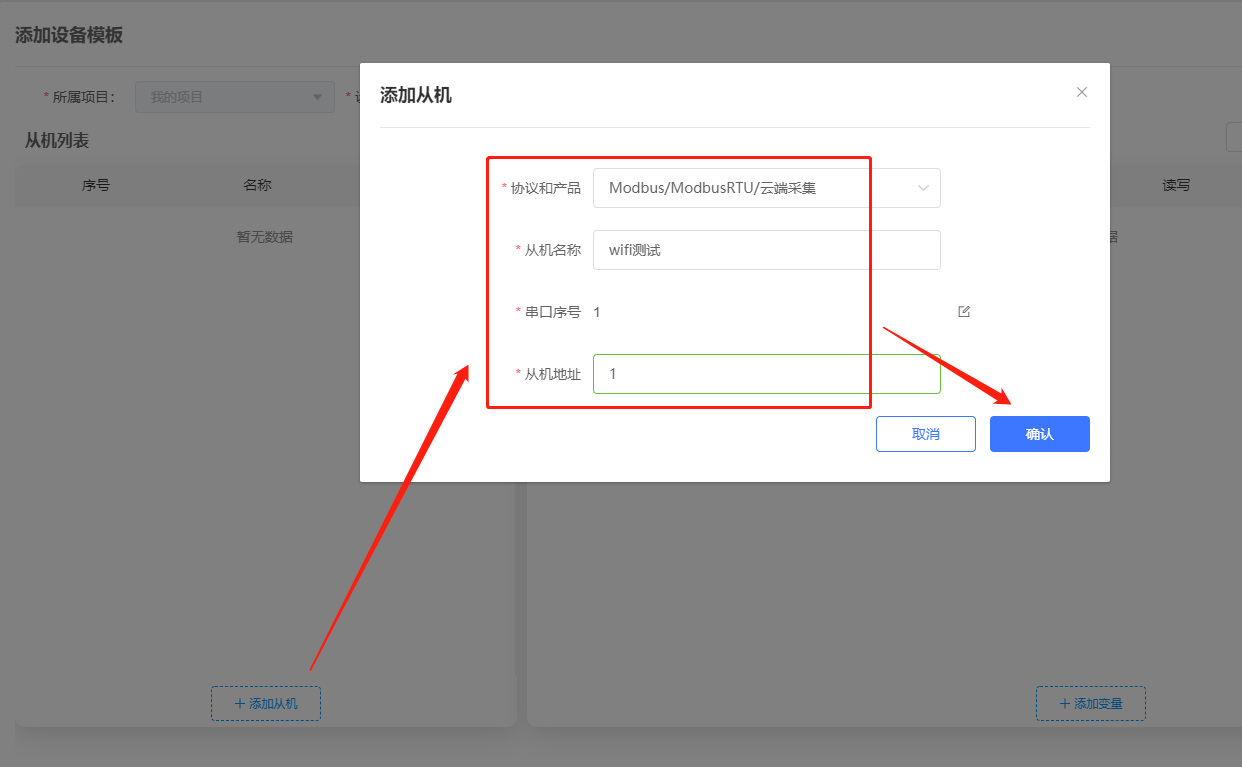Screen dimensions: 1242x767
Task: Click the 从机地址 field label
Action: [x=552, y=375]
